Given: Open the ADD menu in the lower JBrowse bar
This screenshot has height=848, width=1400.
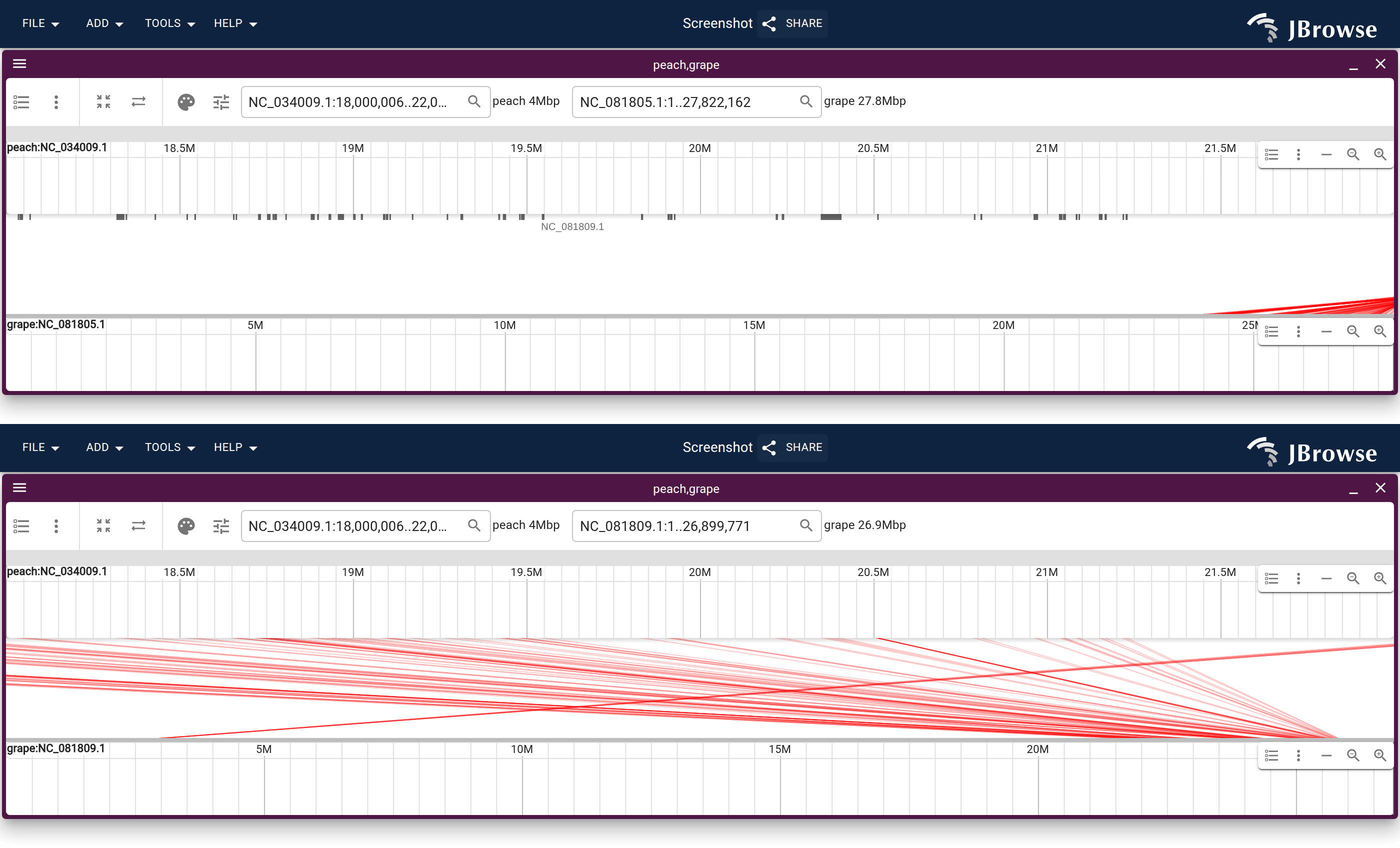Looking at the screenshot, I should (x=104, y=447).
